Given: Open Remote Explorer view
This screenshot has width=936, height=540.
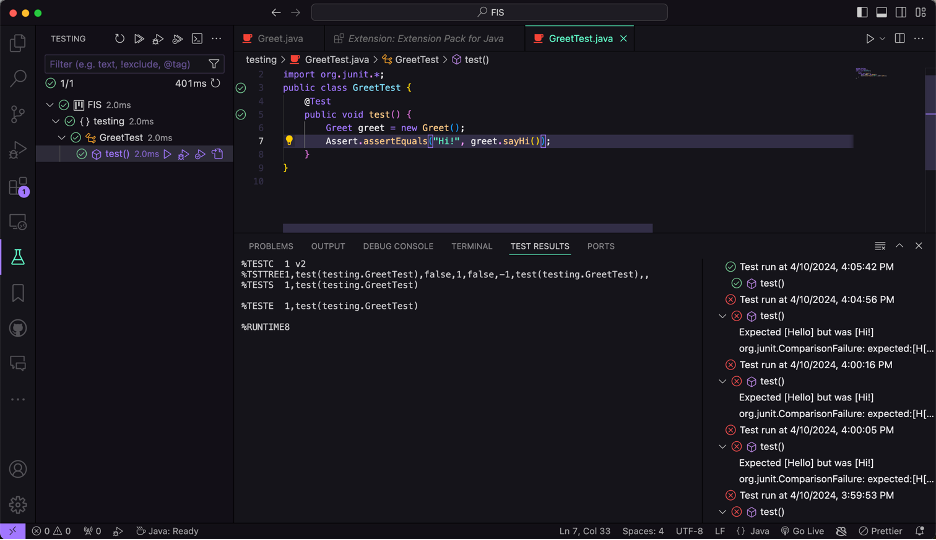Looking at the screenshot, I should [x=18, y=222].
